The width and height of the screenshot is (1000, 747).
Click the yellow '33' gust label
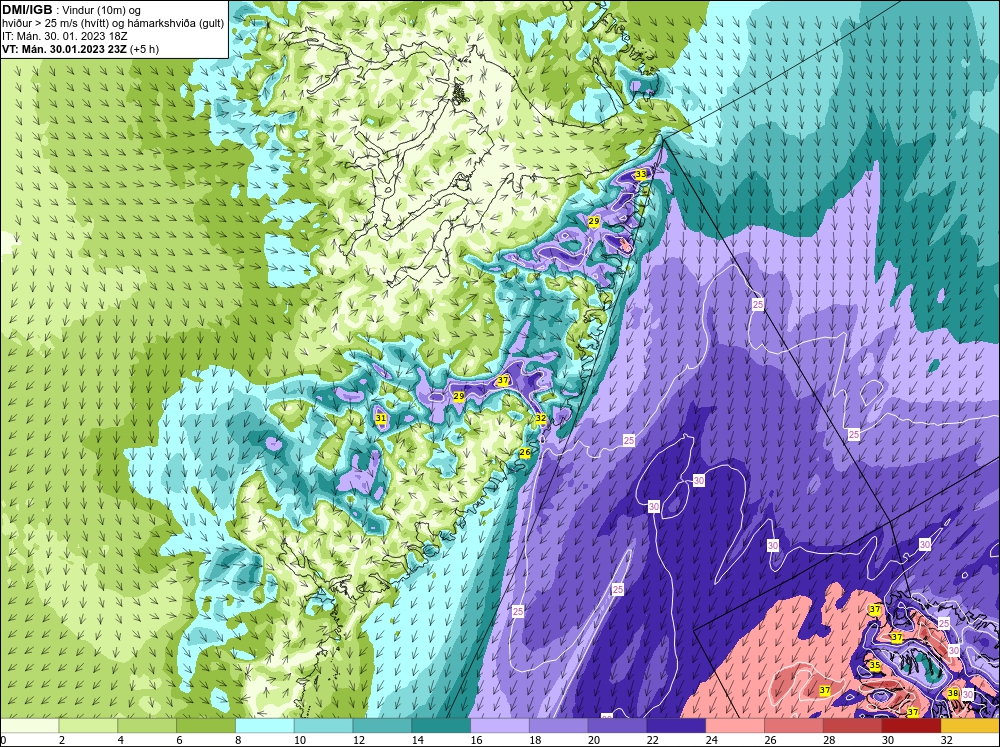(640, 174)
